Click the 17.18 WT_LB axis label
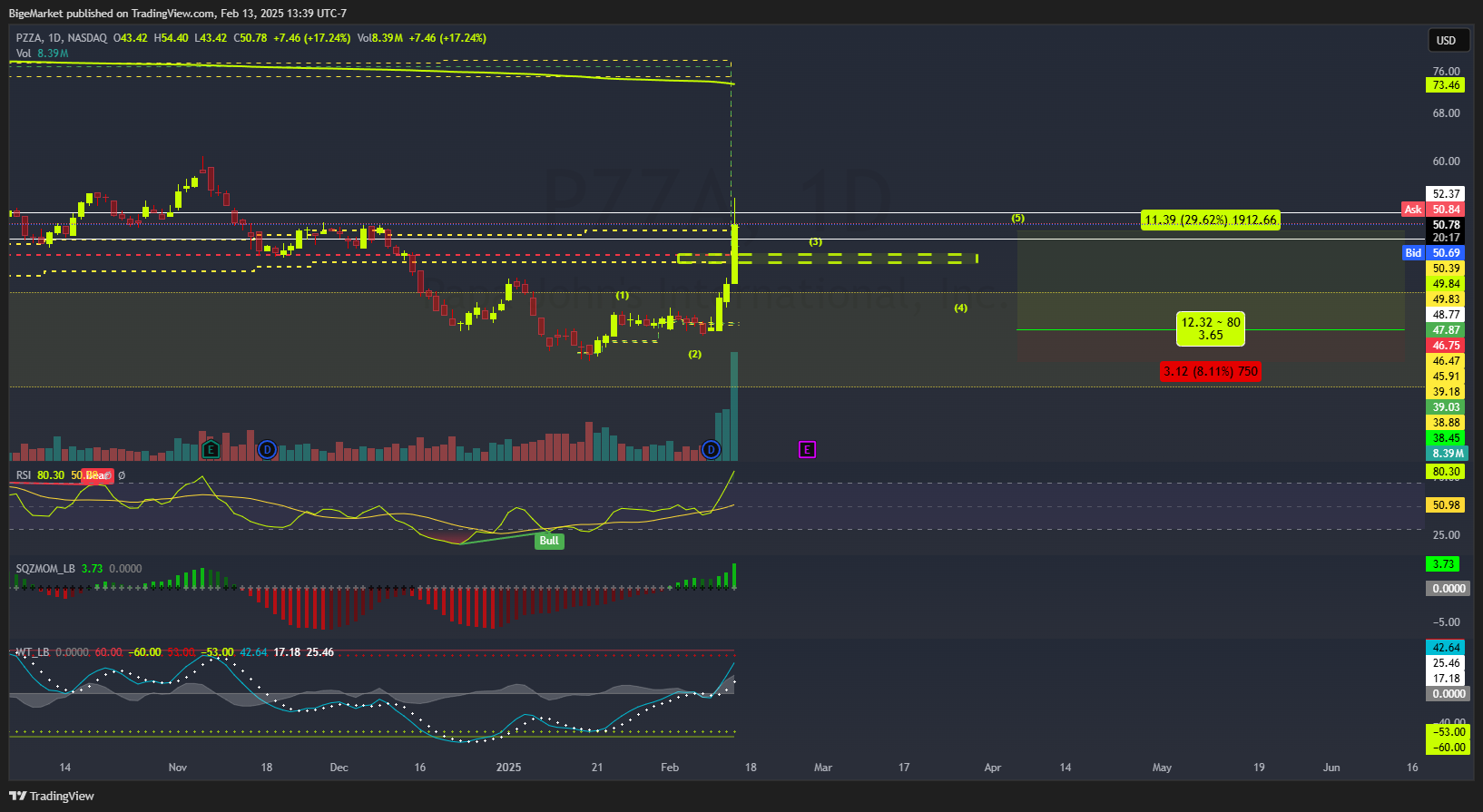Screen dimensions: 1483x812 (1446, 679)
